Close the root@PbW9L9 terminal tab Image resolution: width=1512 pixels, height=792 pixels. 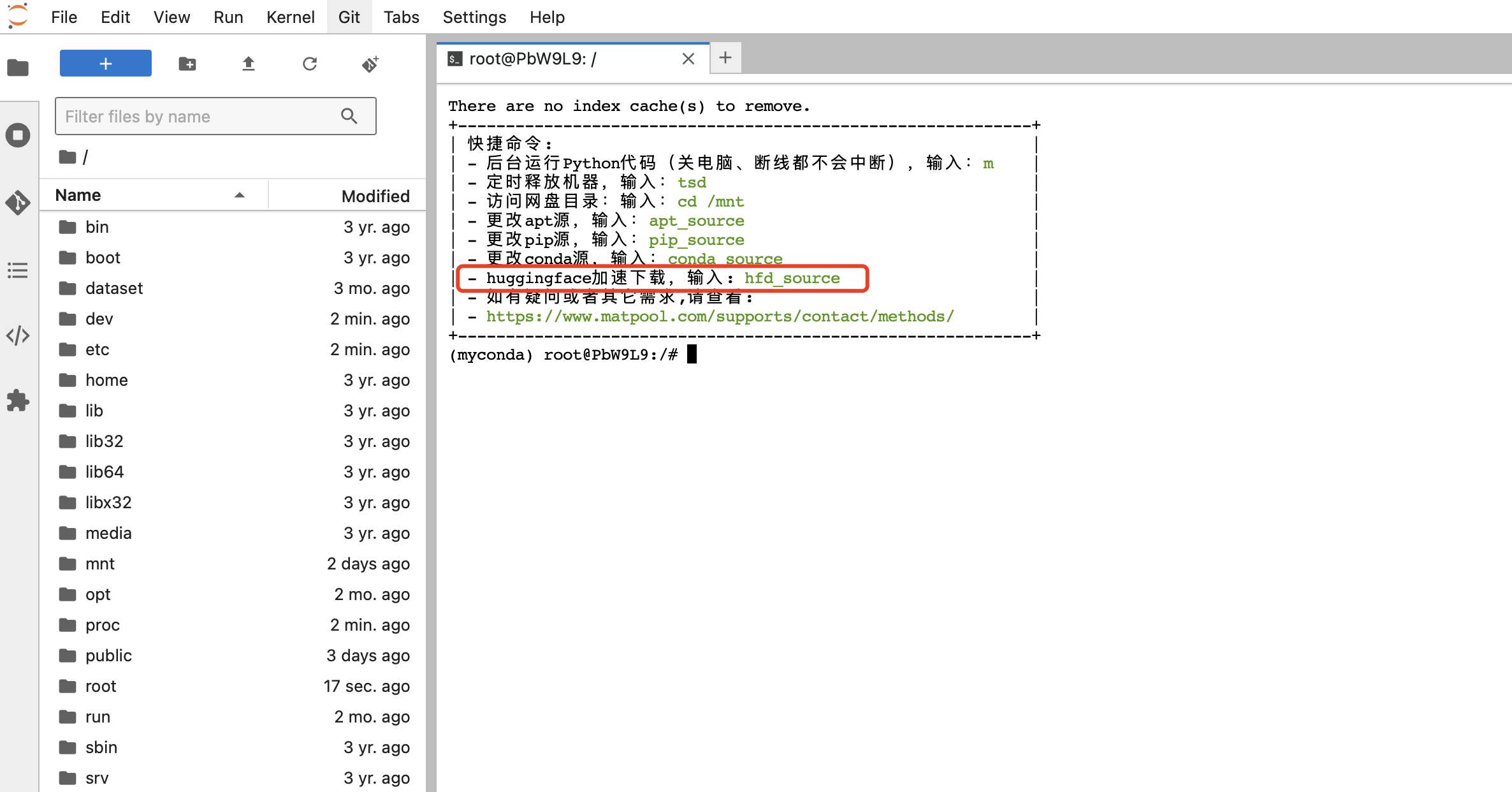click(688, 59)
